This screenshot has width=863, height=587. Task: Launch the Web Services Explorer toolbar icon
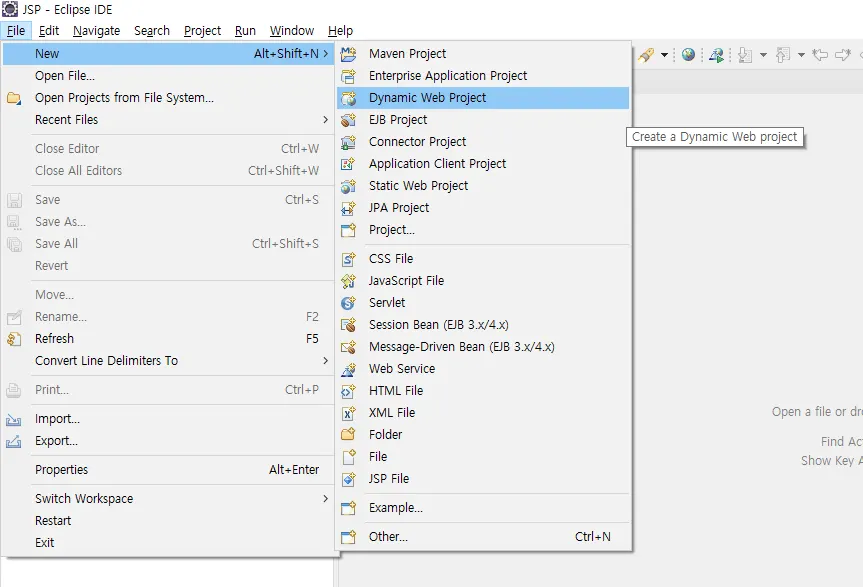pyautogui.click(x=716, y=54)
